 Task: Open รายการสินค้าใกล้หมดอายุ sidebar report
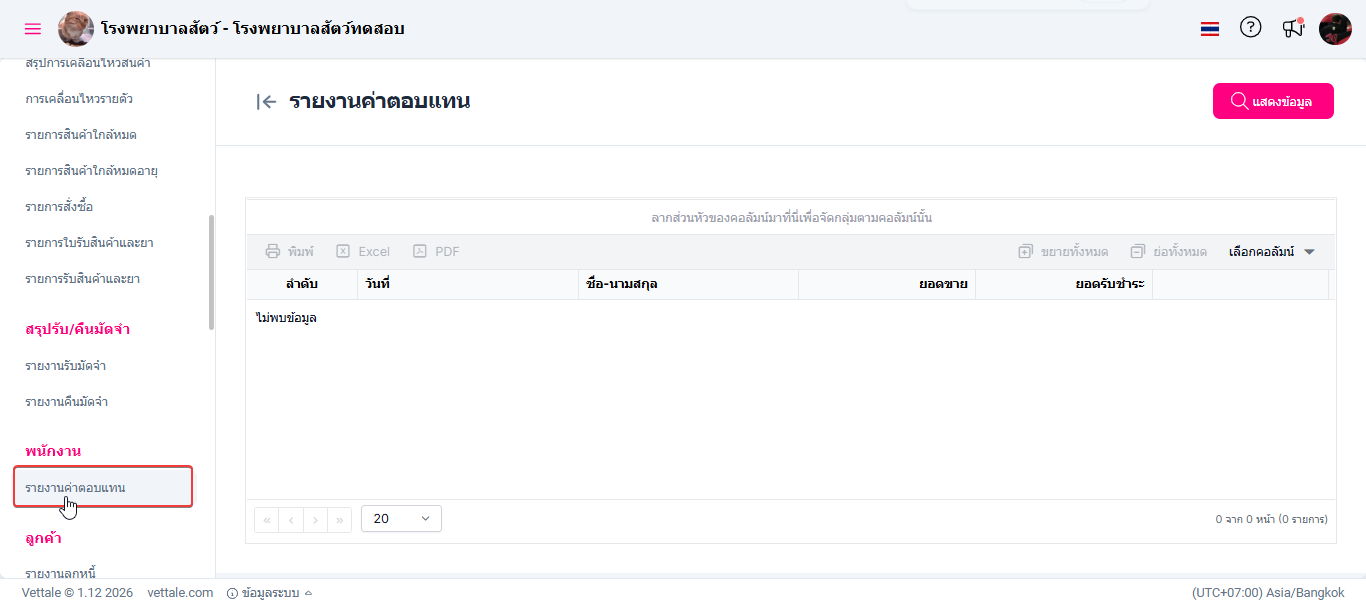(92, 171)
